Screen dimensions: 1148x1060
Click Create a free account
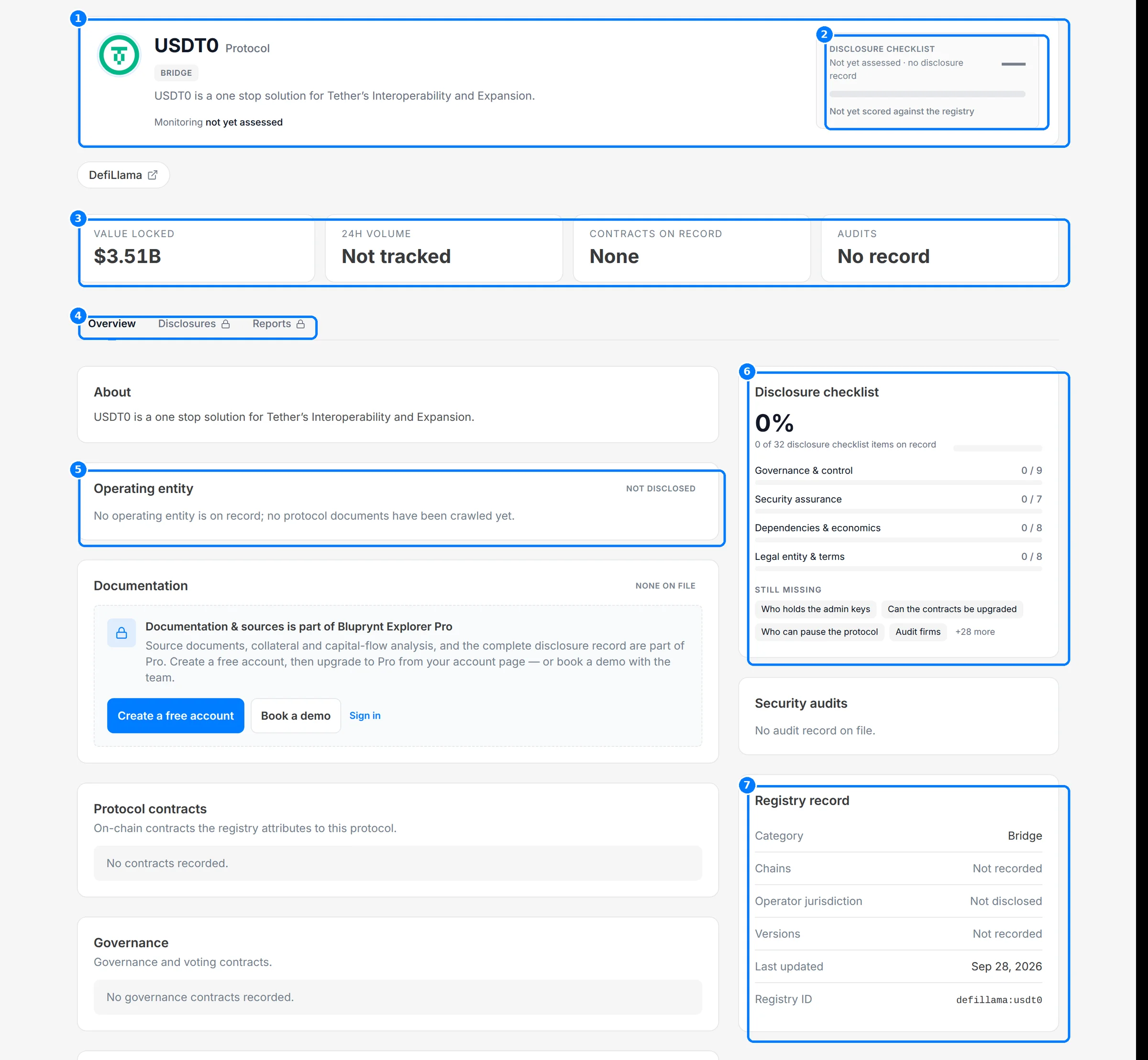click(176, 715)
